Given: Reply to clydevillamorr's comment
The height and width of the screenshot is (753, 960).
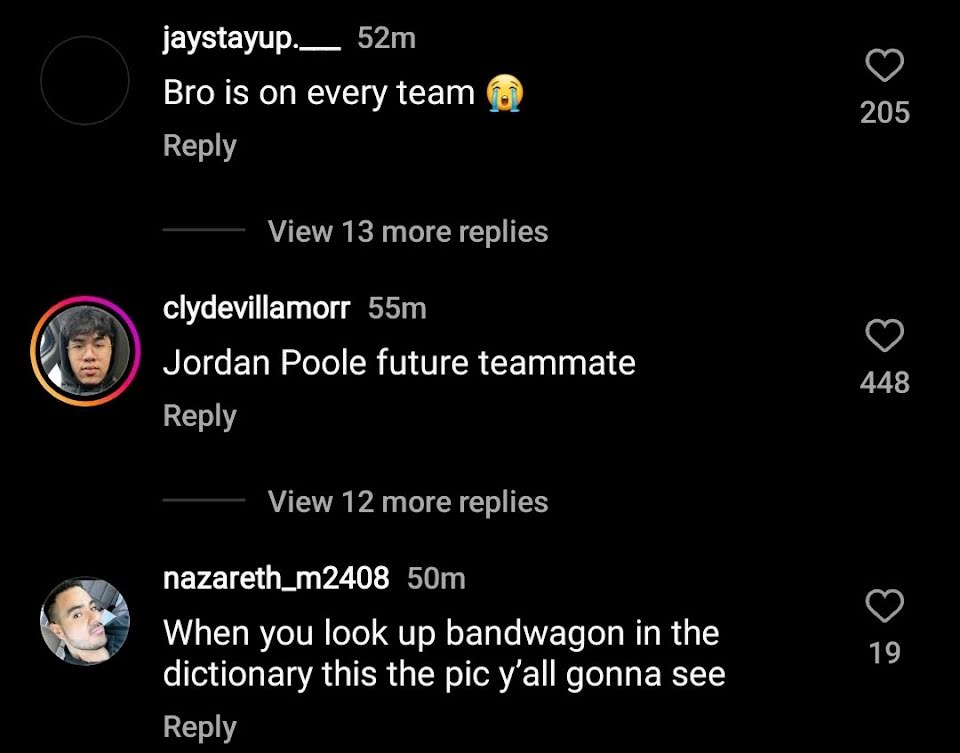Looking at the screenshot, I should click(200, 416).
